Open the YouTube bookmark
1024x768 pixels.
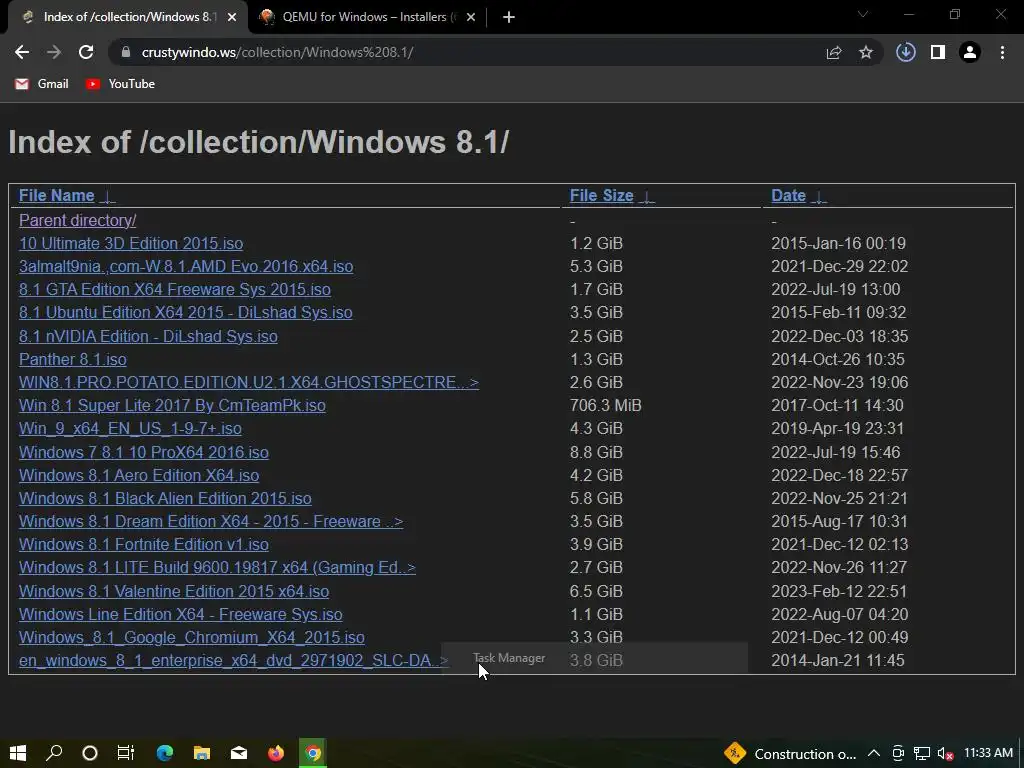(120, 84)
